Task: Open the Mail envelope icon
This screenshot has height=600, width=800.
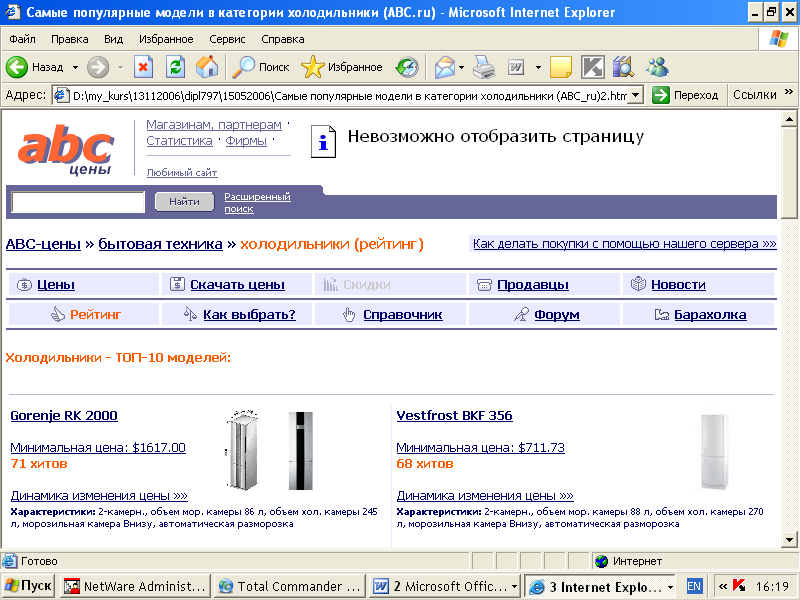Action: point(444,67)
